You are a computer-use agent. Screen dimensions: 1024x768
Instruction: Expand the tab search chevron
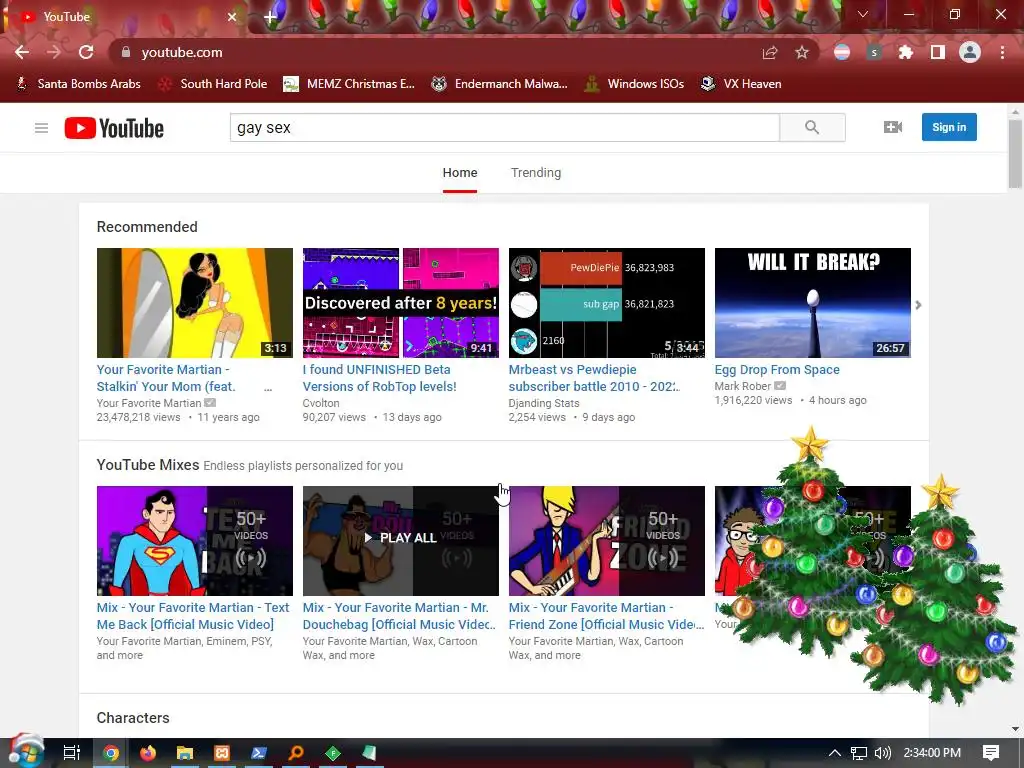[863, 14]
